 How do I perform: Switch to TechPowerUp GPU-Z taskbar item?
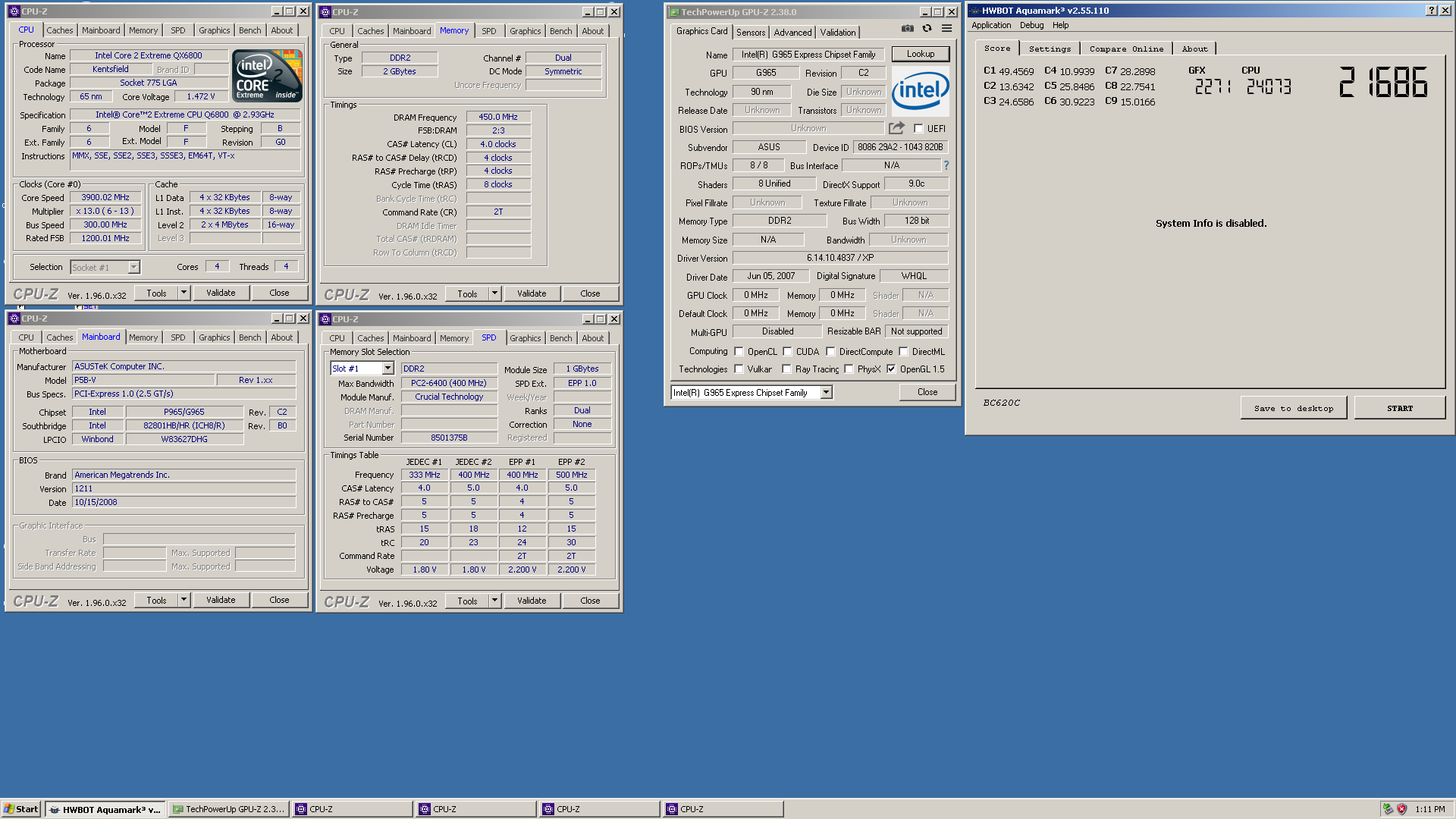[229, 809]
